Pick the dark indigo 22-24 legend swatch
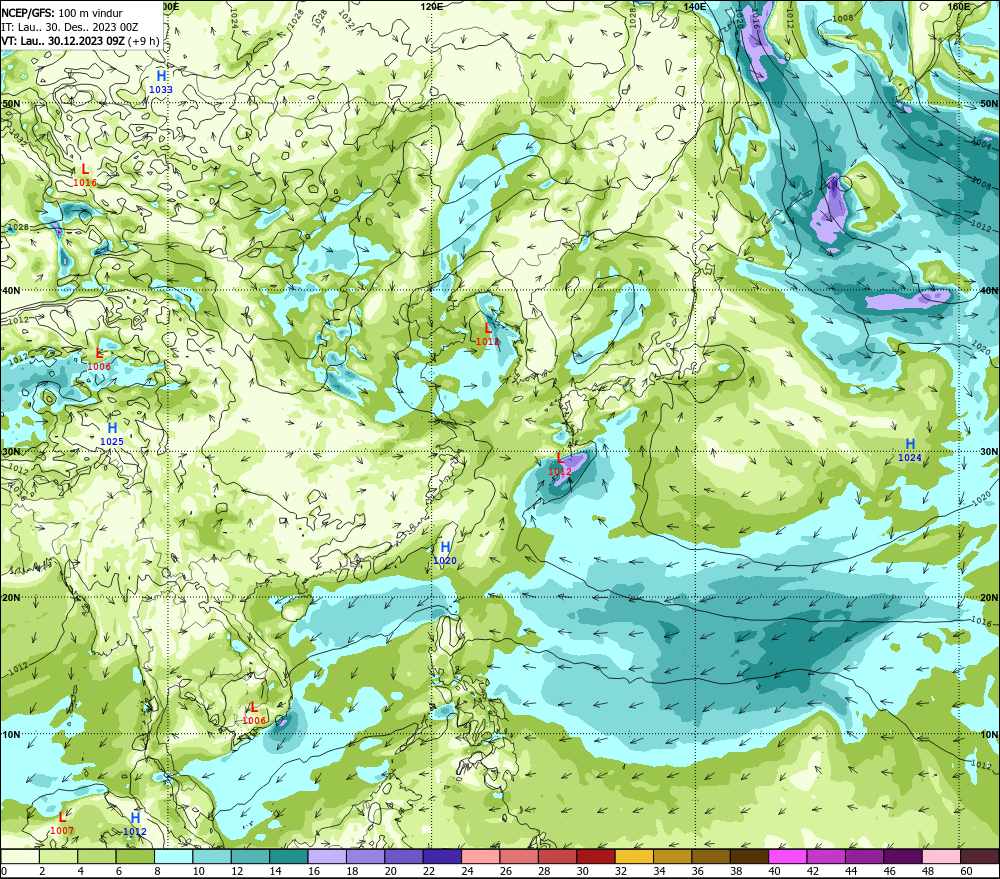This screenshot has width=1000, height=879. 442,856
